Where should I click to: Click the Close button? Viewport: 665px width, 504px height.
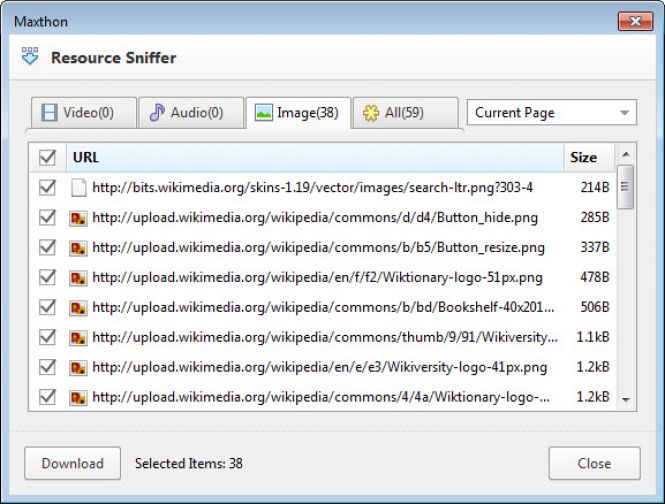(594, 463)
